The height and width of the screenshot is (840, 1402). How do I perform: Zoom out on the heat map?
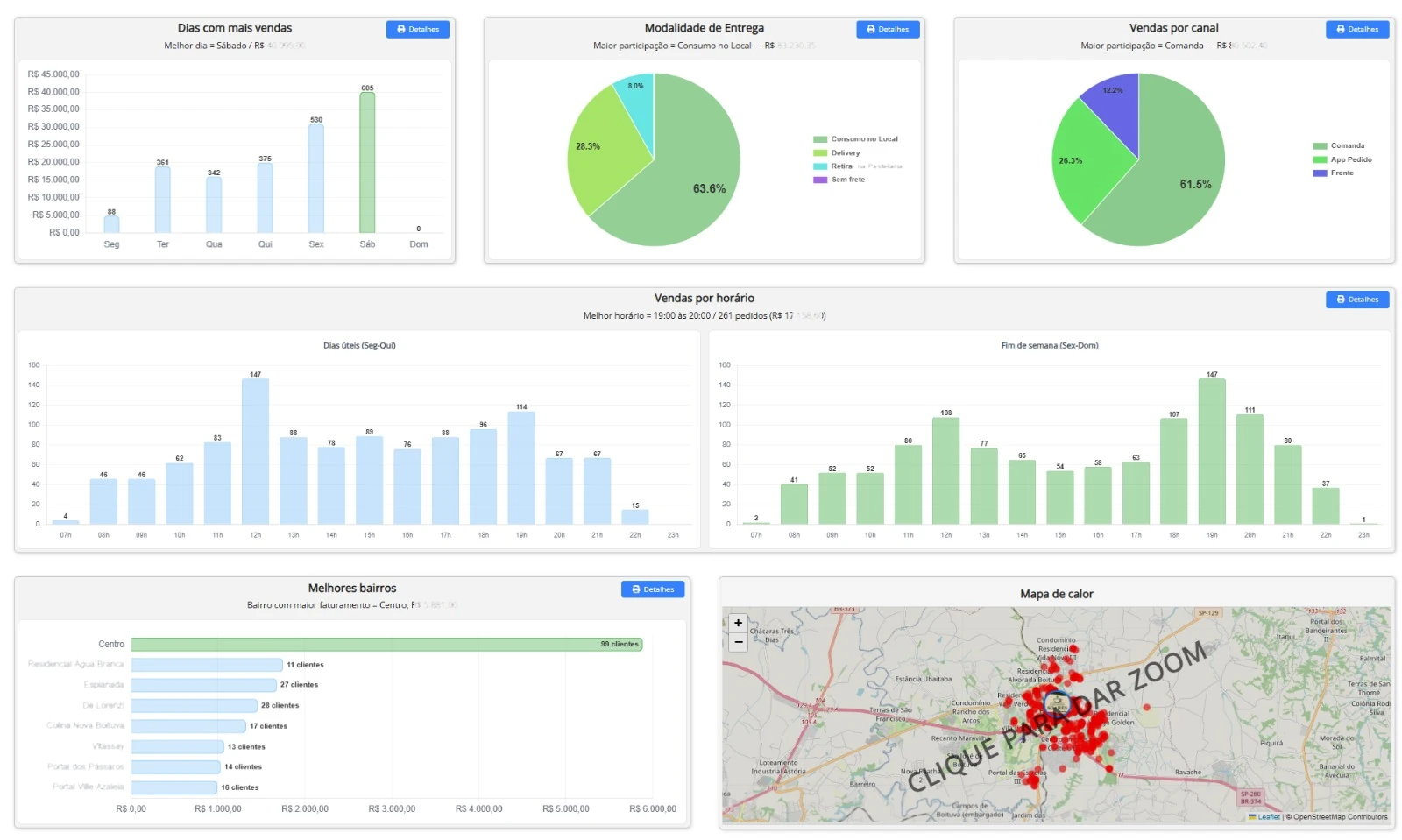pyautogui.click(x=738, y=642)
